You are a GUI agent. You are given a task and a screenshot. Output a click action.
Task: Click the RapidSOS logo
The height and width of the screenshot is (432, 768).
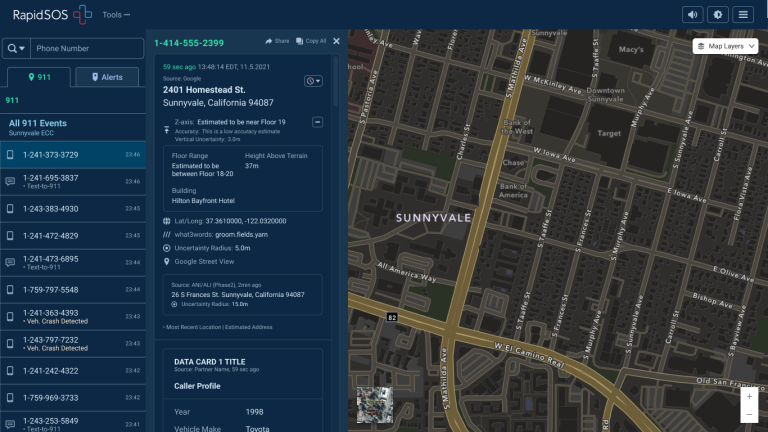52,15
